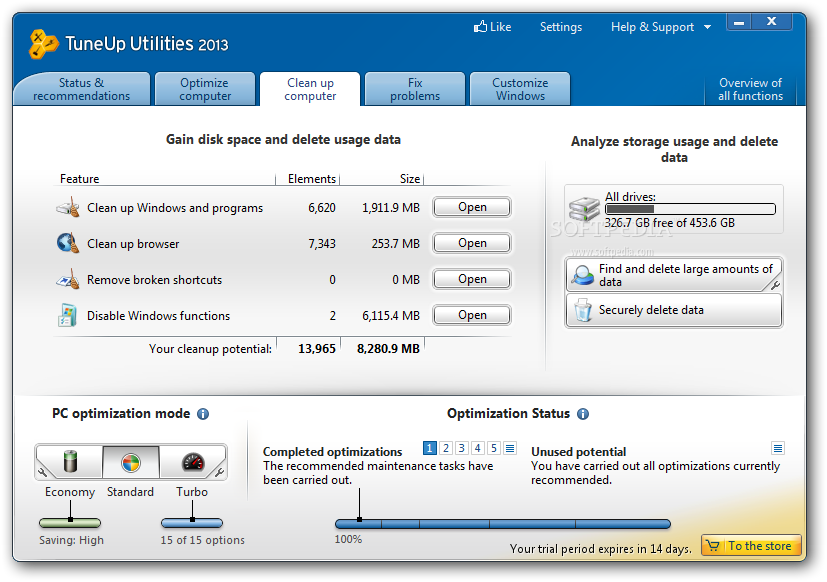Switch to Status & recommendations tab
827x582 pixels.
coord(81,89)
